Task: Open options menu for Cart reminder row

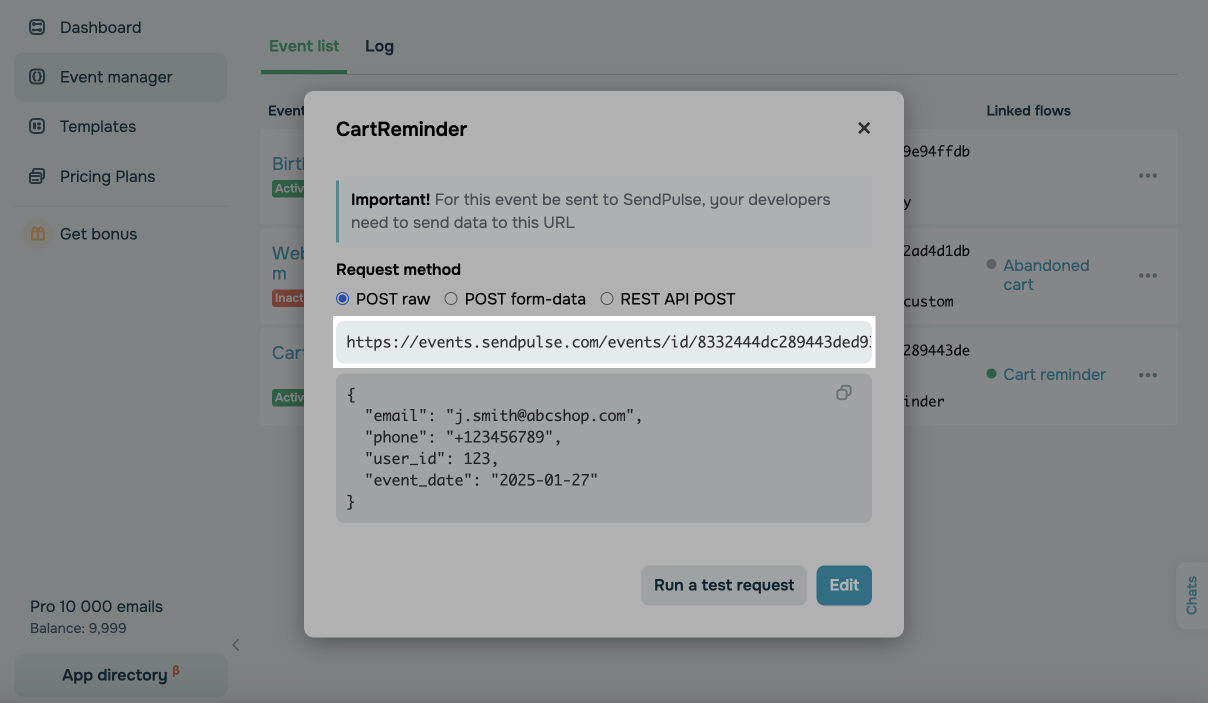Action: pos(1147,375)
